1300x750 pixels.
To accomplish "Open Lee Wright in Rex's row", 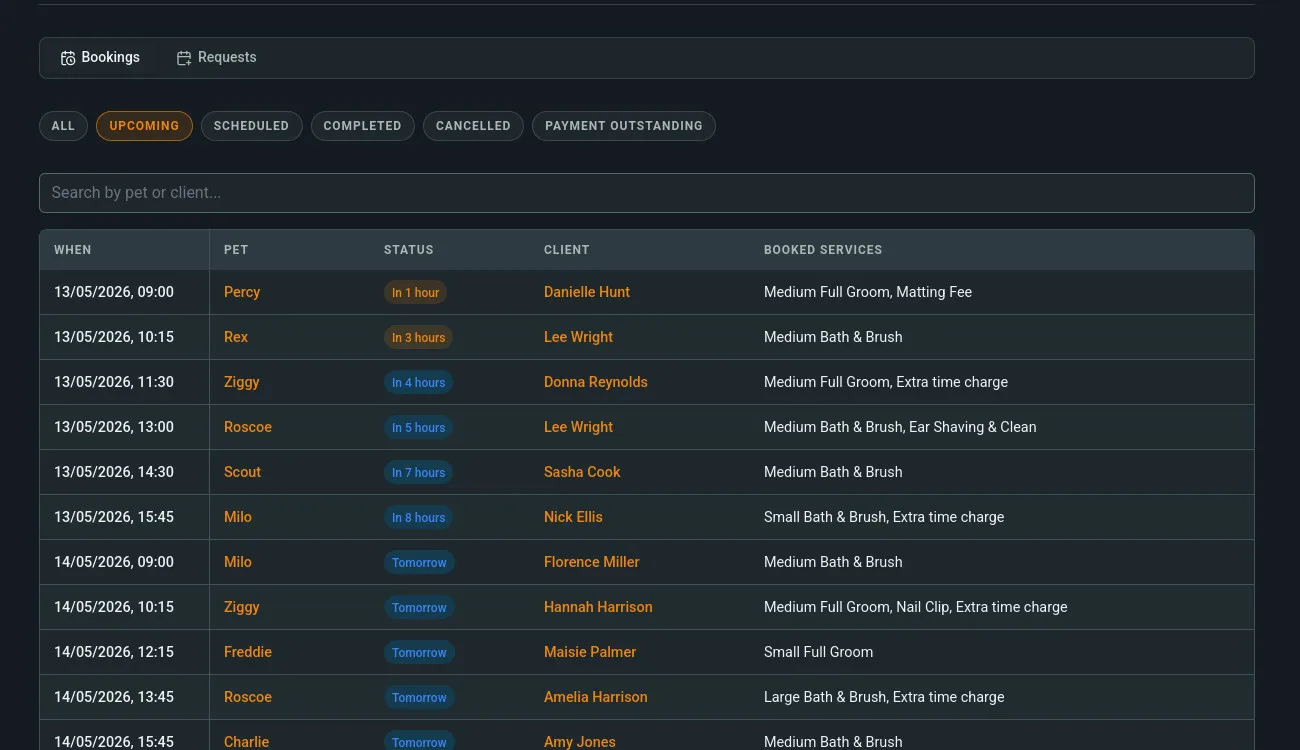I will point(578,337).
